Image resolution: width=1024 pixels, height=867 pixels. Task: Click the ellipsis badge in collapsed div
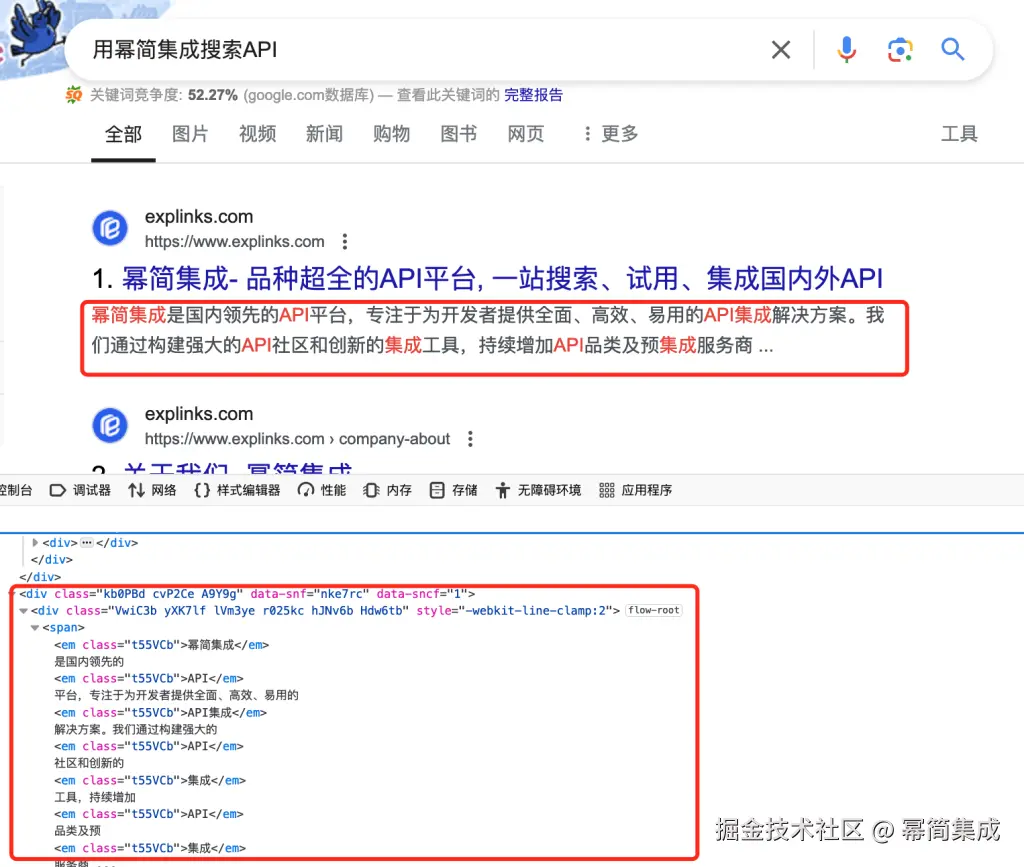[x=86, y=543]
